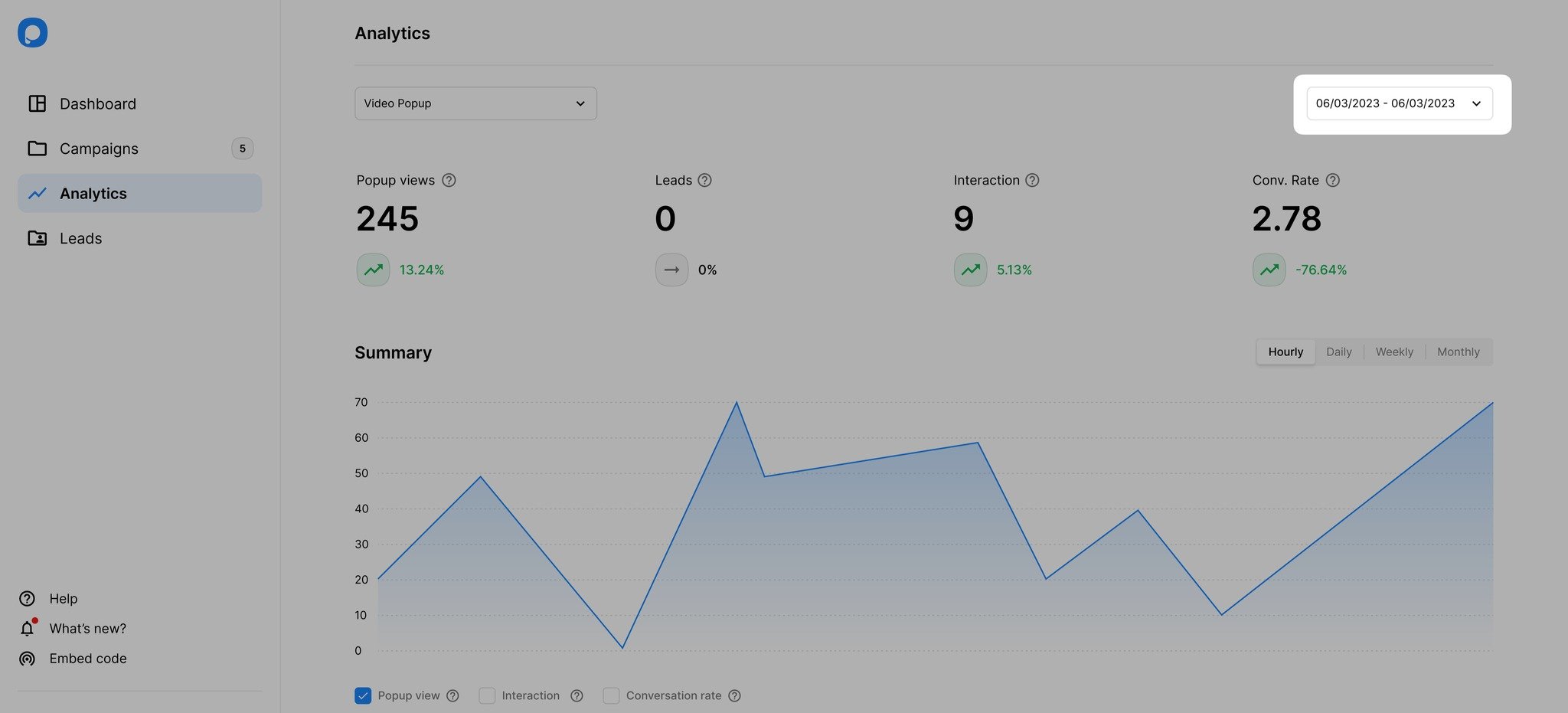1568x713 pixels.
Task: Click the help icon beside Interaction checkbox
Action: 577,696
